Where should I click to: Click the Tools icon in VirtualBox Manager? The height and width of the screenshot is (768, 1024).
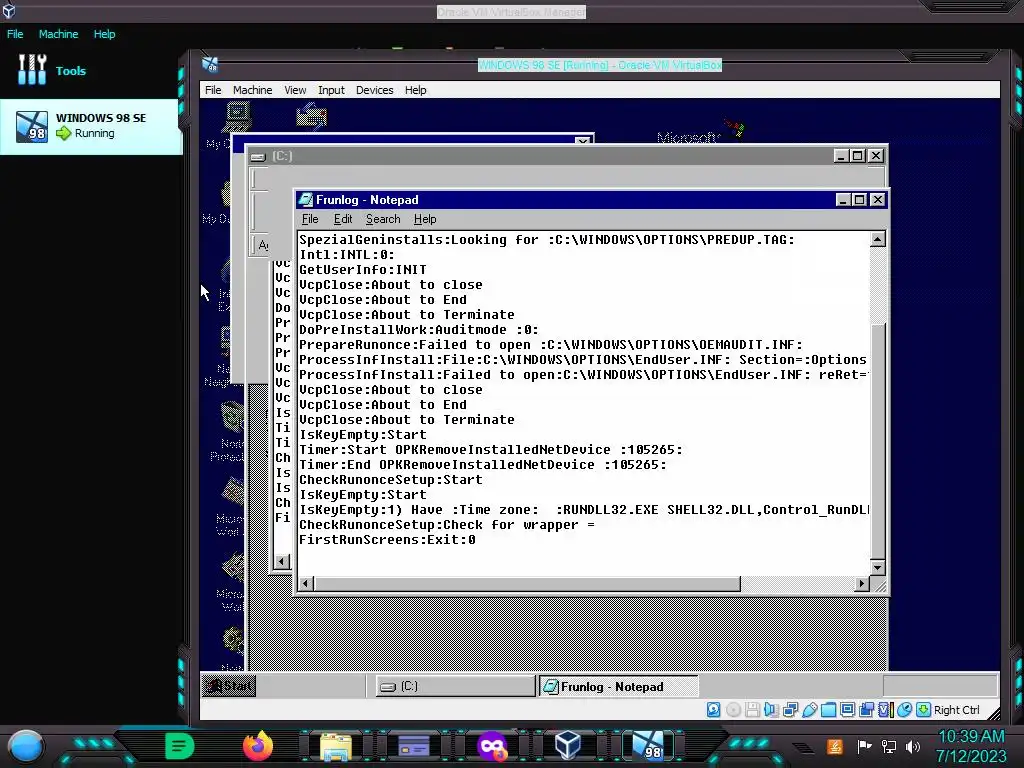[x=32, y=70]
